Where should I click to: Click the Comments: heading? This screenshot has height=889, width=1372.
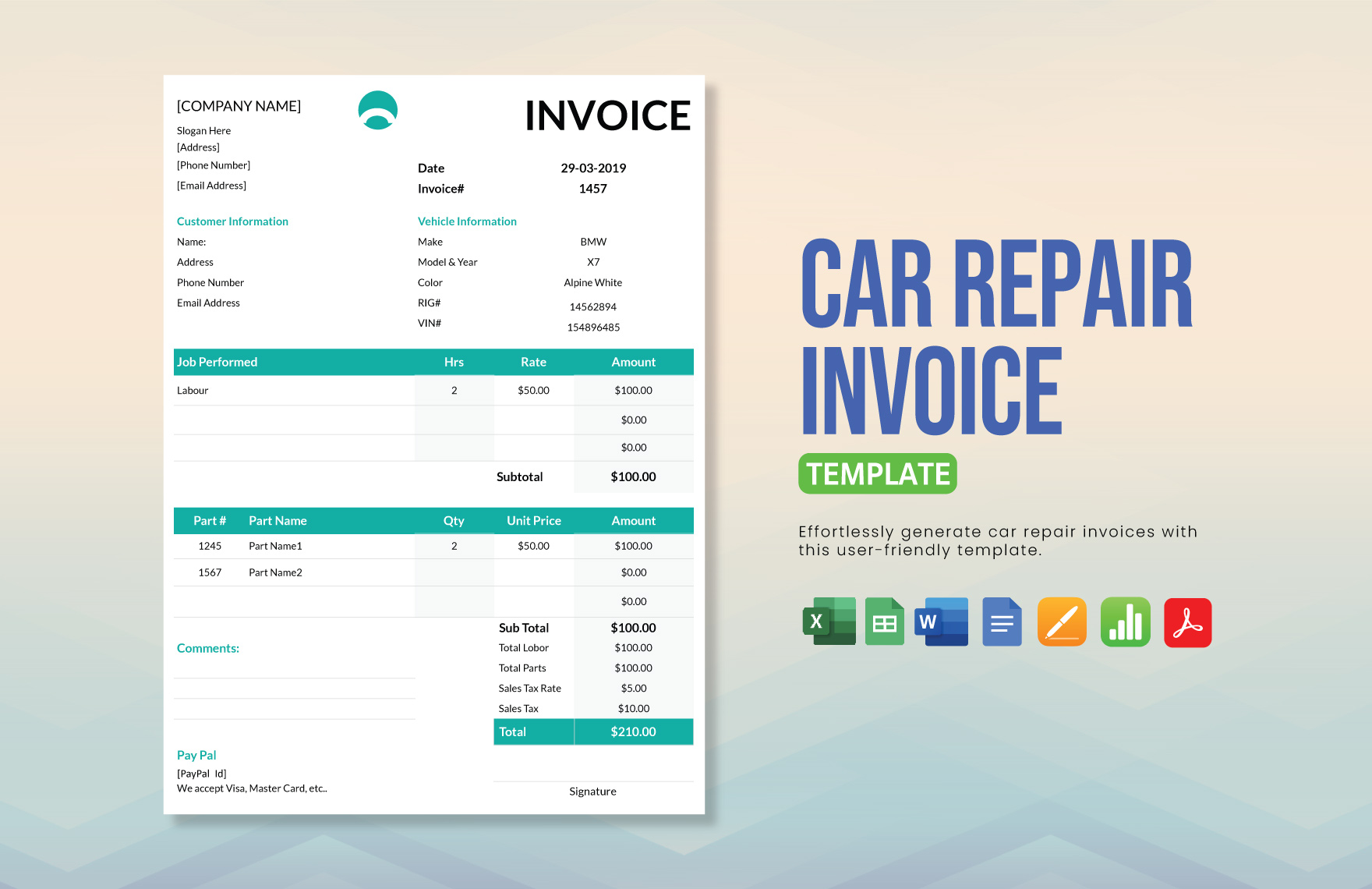[x=208, y=648]
